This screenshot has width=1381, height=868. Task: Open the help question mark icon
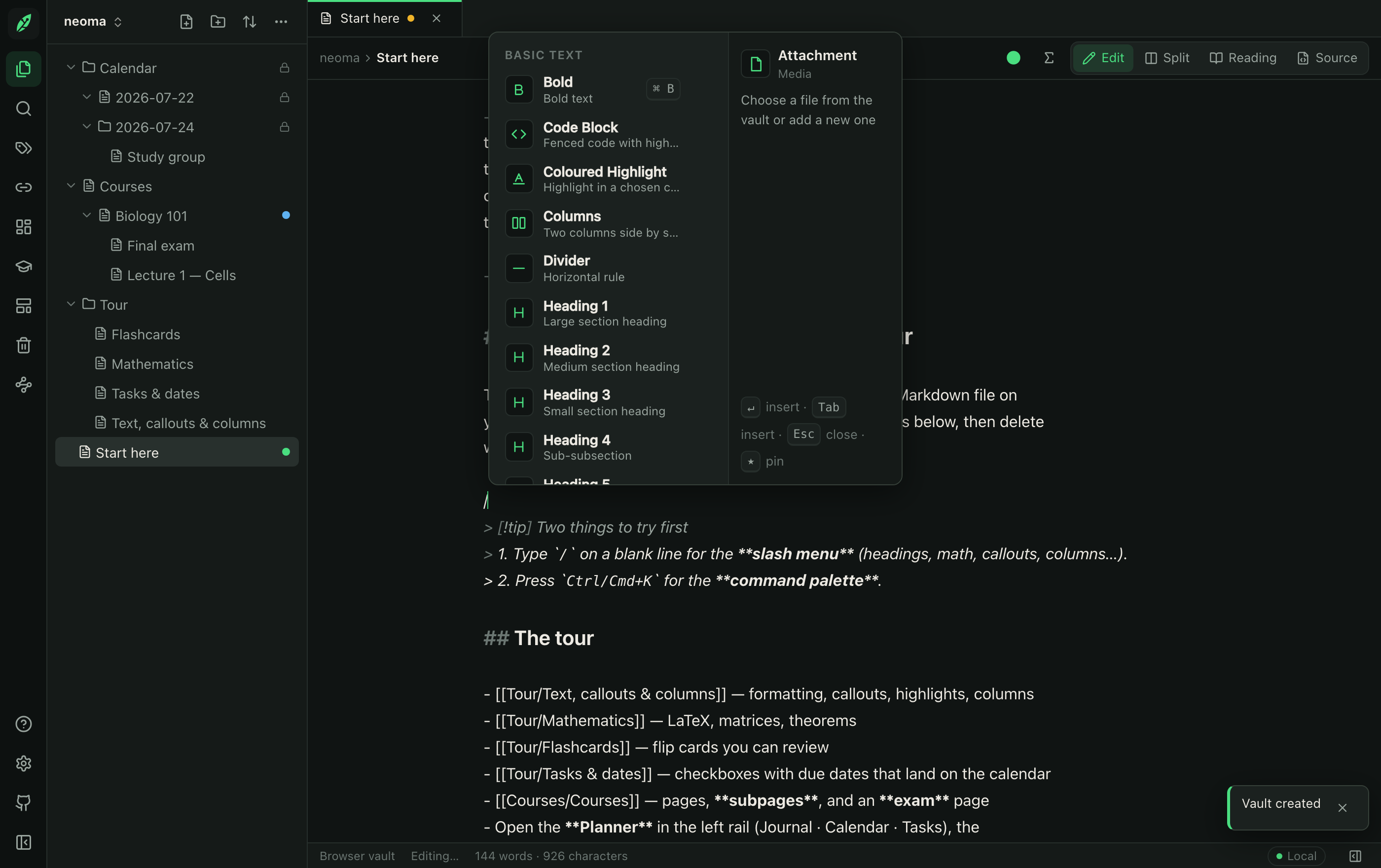coord(24,724)
